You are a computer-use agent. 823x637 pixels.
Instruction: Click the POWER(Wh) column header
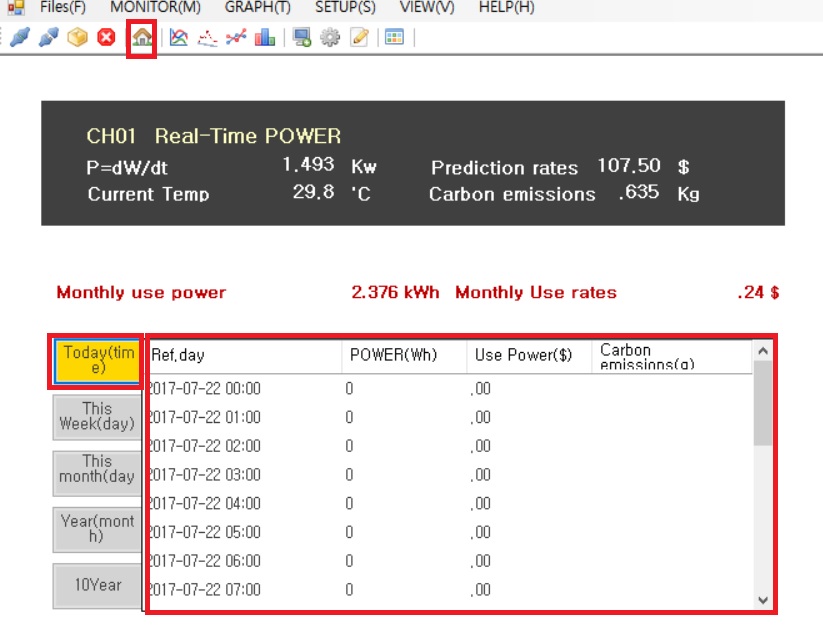(404, 356)
